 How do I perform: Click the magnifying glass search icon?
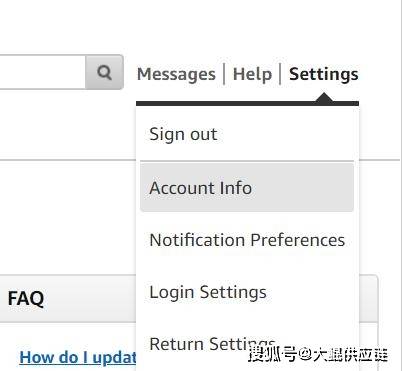click(x=104, y=72)
